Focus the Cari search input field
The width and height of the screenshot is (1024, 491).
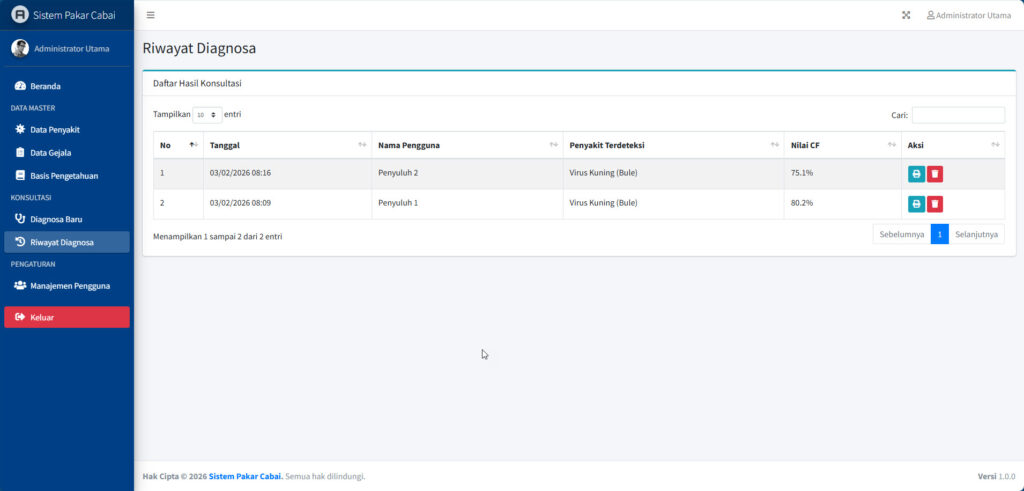point(958,115)
